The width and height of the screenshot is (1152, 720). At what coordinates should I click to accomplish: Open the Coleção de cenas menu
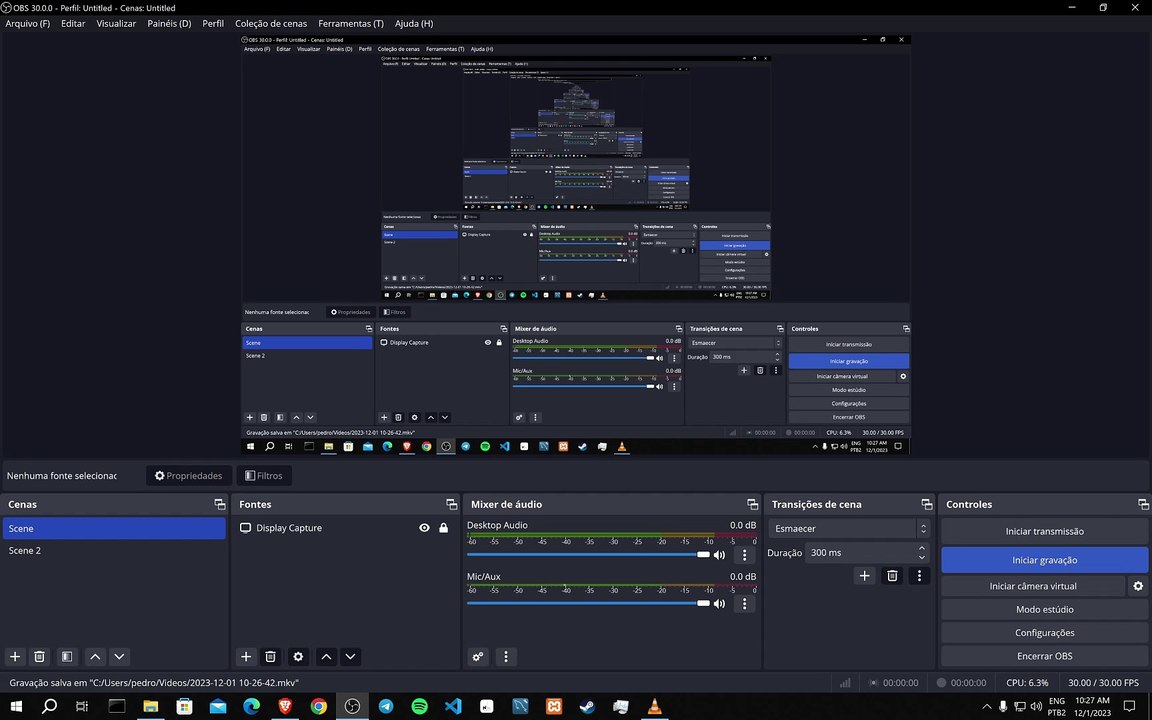(271, 24)
